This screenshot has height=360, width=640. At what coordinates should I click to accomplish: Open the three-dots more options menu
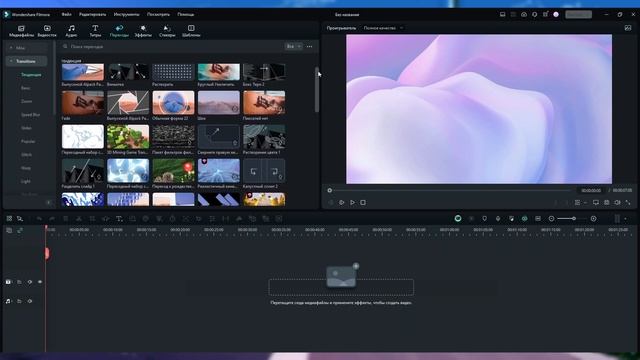pyautogui.click(x=309, y=47)
